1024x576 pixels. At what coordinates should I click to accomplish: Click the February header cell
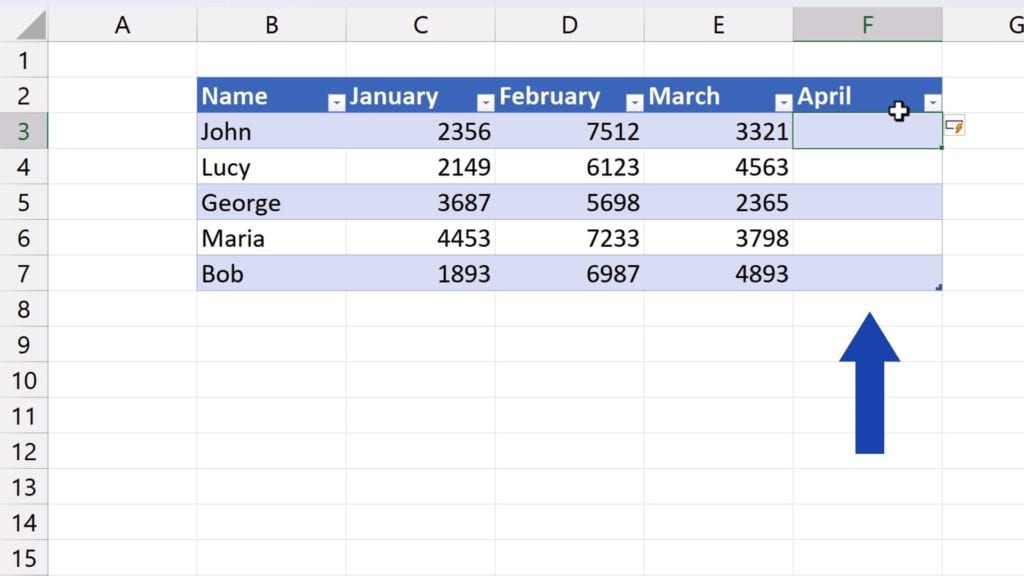(x=569, y=95)
